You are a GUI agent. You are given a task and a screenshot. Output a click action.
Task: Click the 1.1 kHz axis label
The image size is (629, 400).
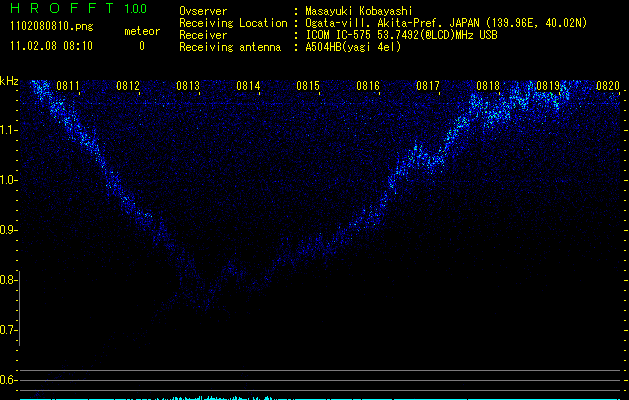click(8, 130)
